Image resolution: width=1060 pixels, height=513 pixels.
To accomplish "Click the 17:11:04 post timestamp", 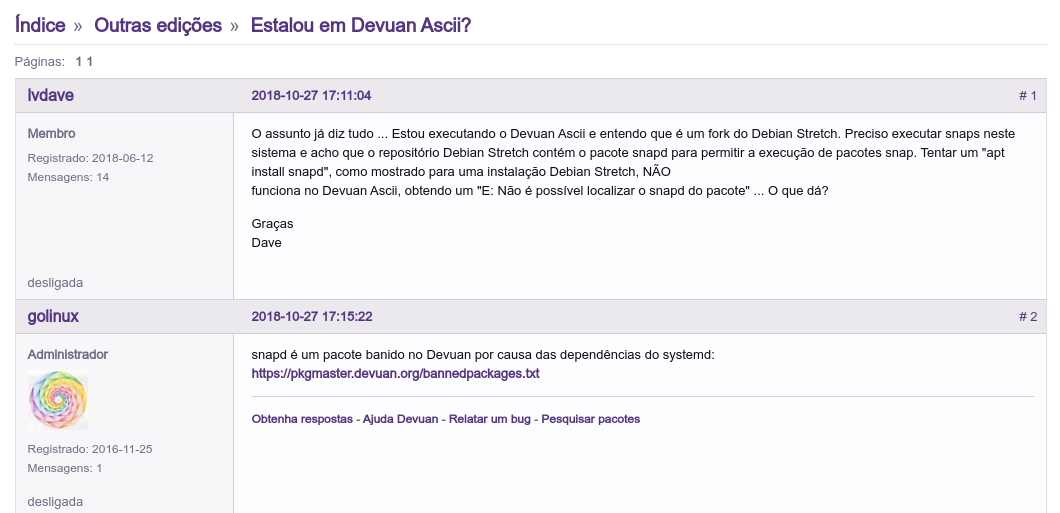I will tap(311, 96).
